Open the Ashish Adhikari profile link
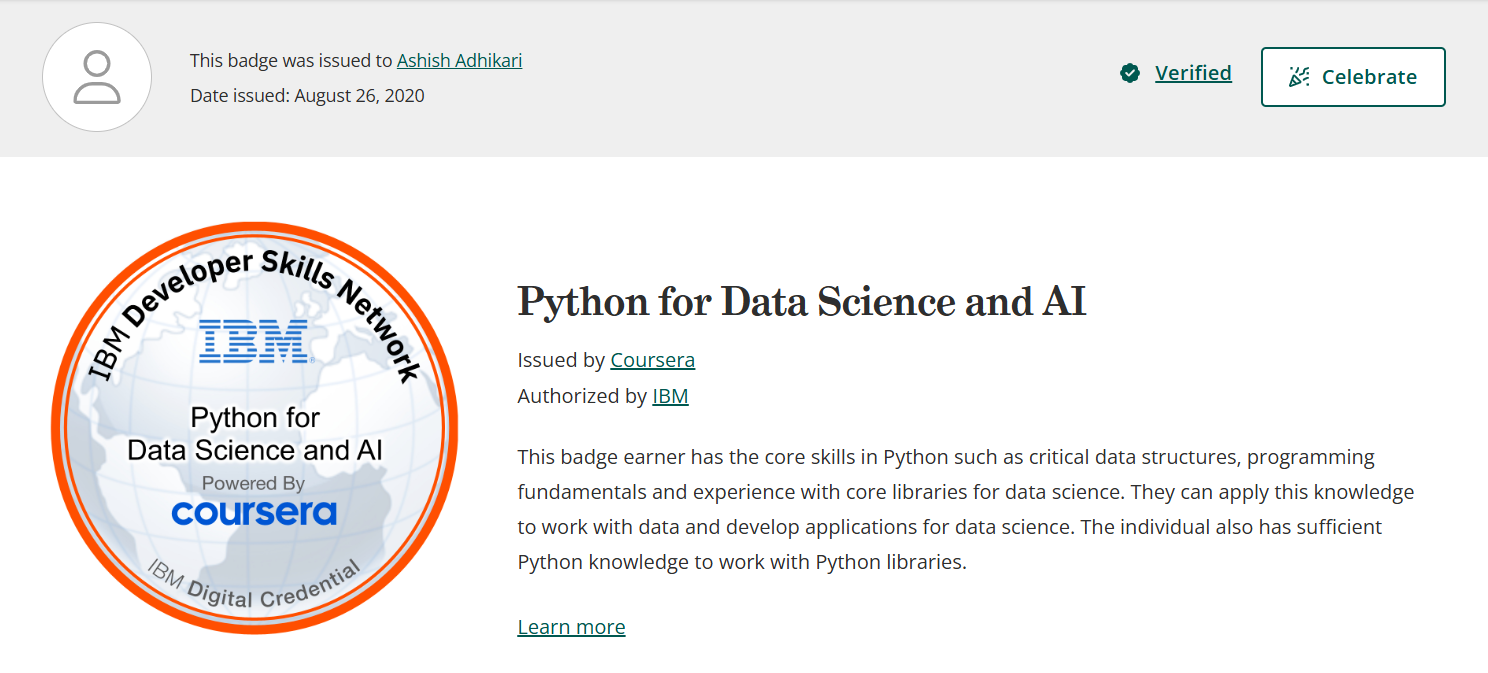 (459, 60)
